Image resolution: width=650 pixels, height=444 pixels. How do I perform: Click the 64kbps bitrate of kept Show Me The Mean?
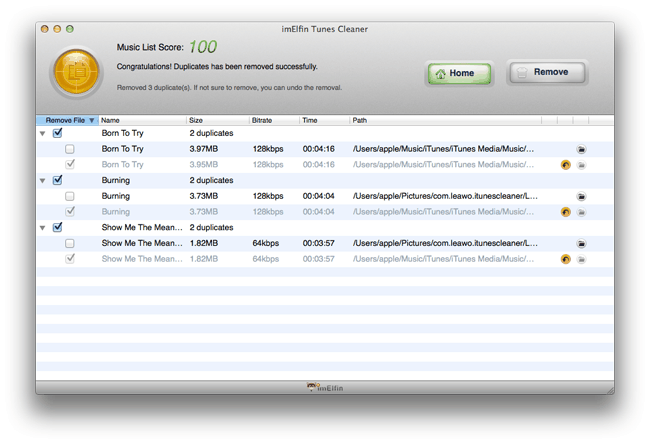[266, 243]
